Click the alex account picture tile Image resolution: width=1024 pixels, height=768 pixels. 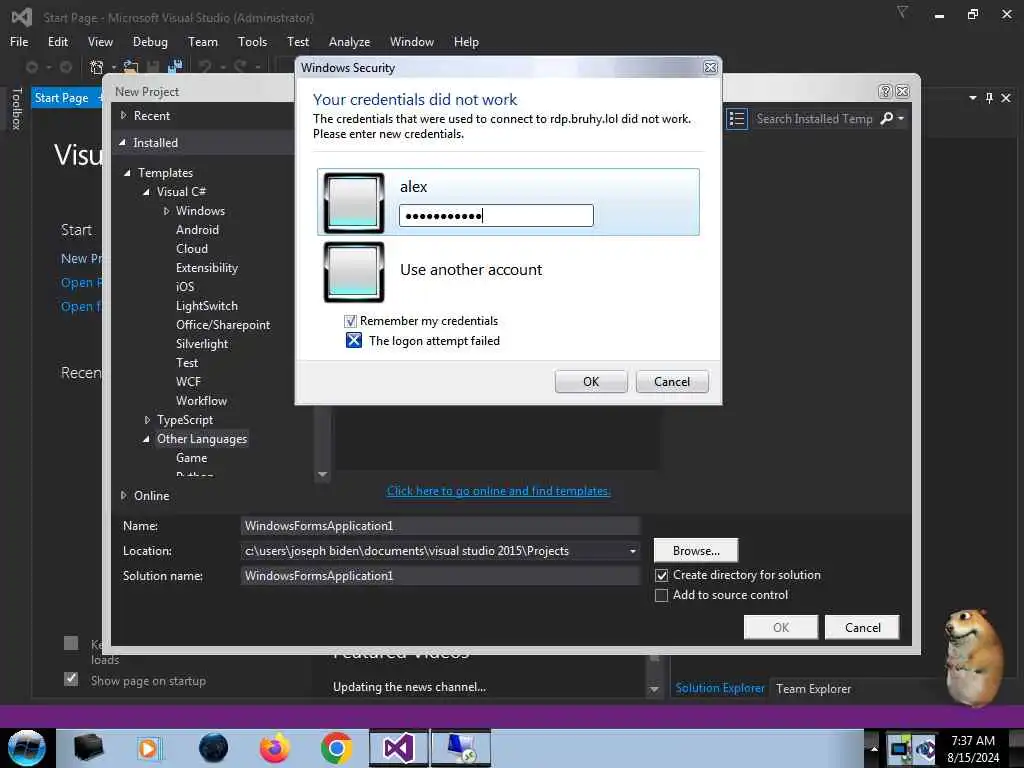pyautogui.click(x=353, y=202)
